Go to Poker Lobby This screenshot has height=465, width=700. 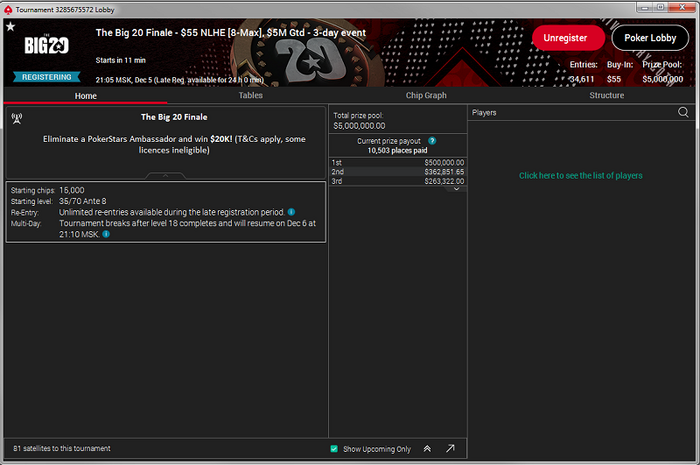click(650, 38)
